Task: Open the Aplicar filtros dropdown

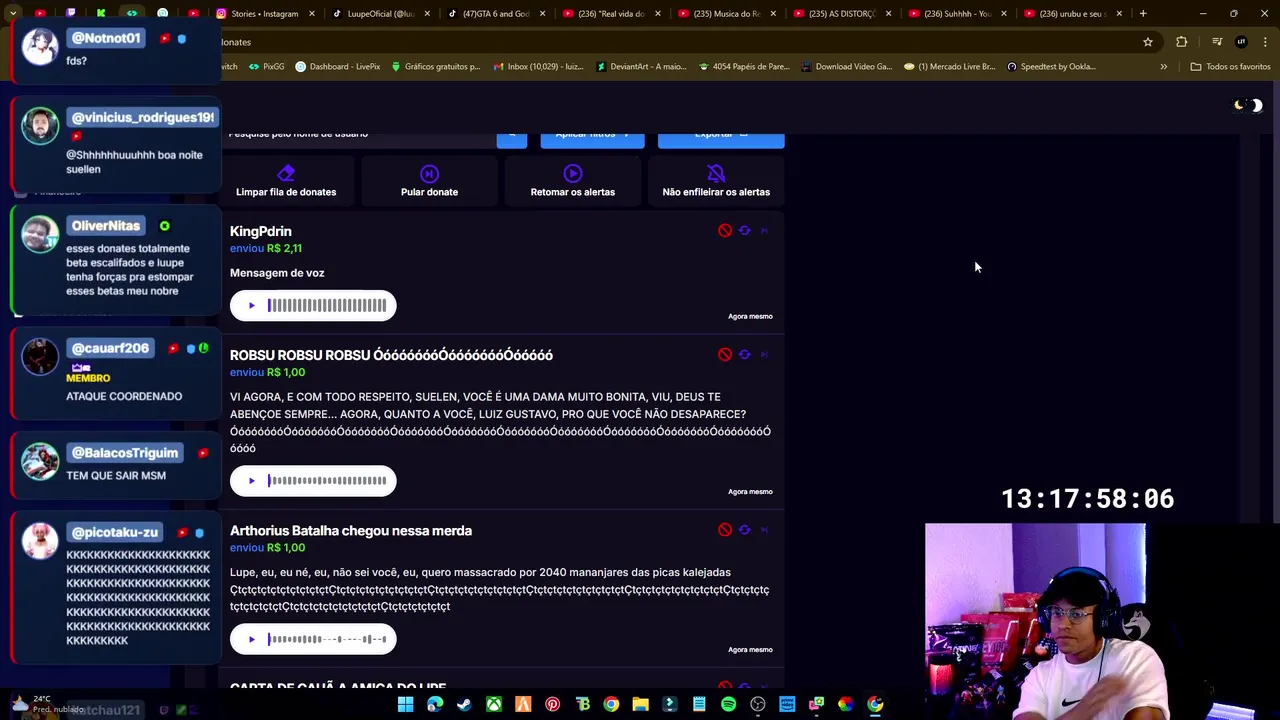Action: [x=592, y=139]
